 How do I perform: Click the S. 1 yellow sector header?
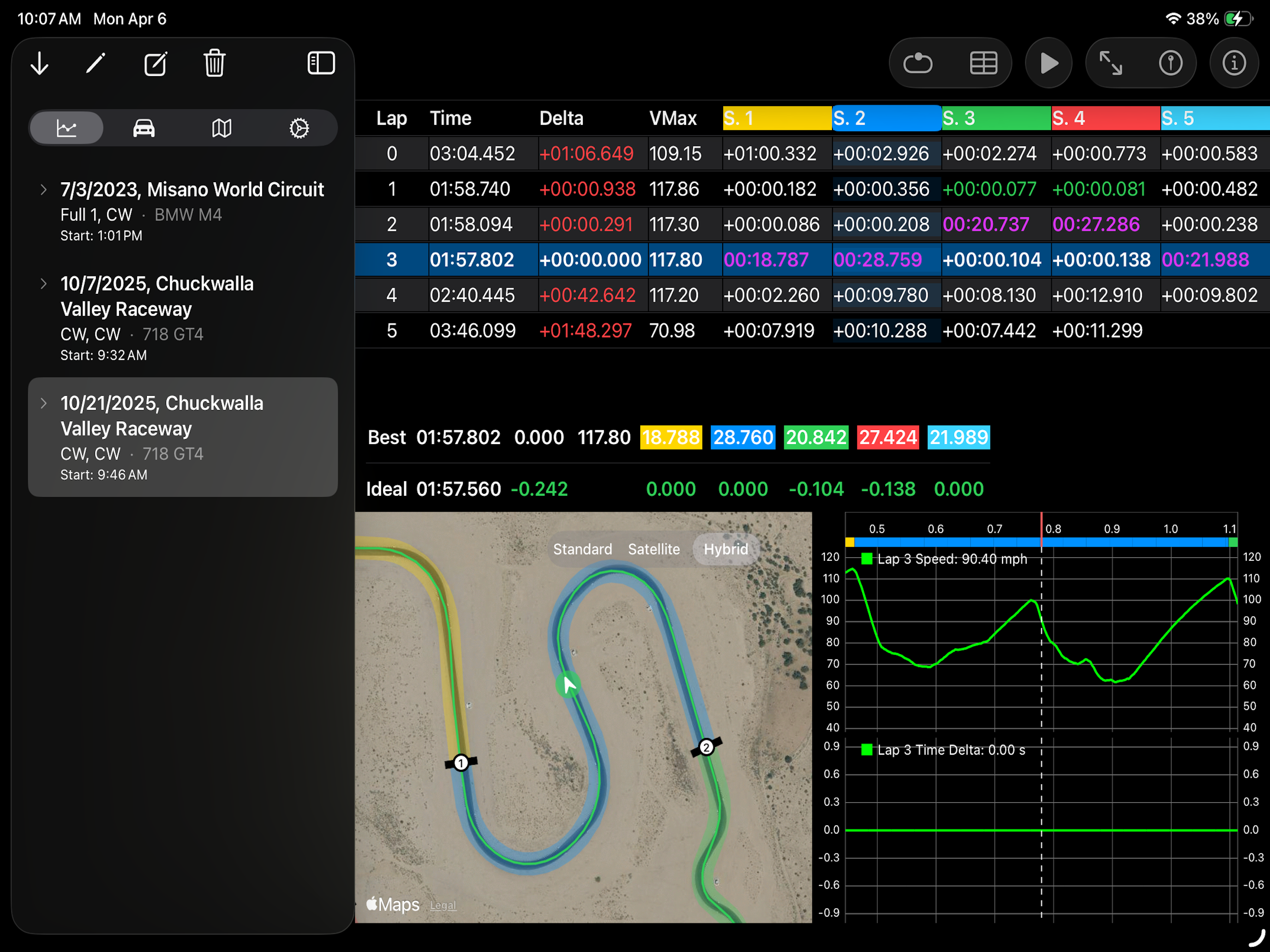[x=778, y=118]
